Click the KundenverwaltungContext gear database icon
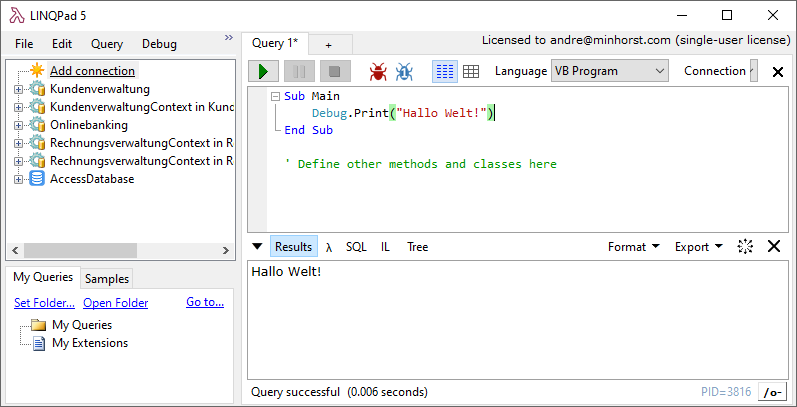The width and height of the screenshot is (797, 407). pyautogui.click(x=37, y=107)
